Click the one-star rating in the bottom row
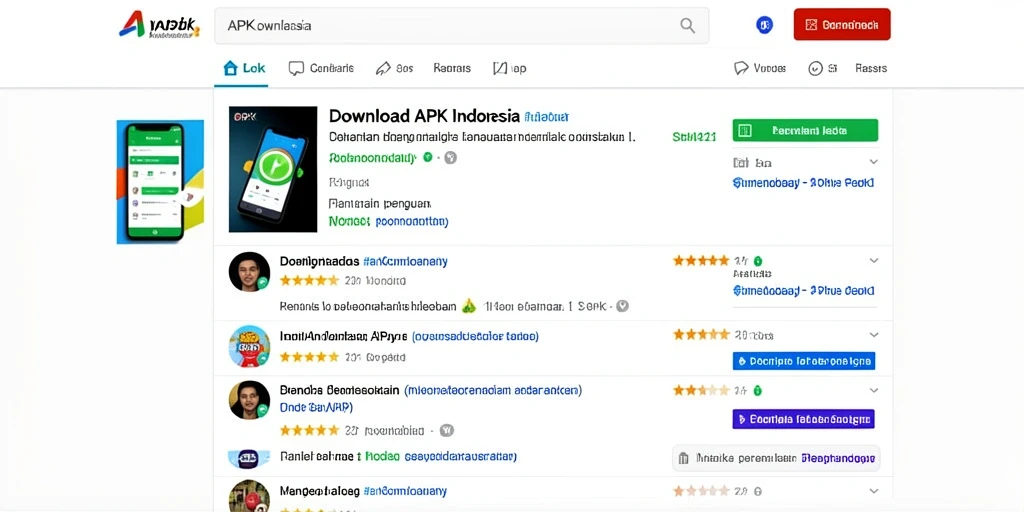1024x512 pixels. pos(701,490)
